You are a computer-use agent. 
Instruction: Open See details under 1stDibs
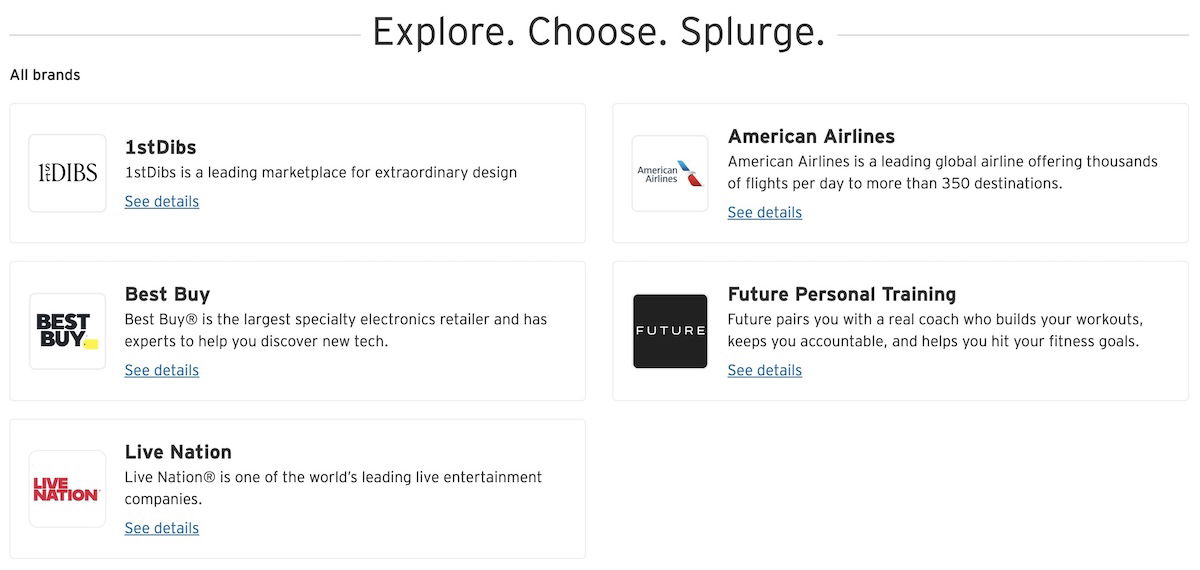click(162, 202)
